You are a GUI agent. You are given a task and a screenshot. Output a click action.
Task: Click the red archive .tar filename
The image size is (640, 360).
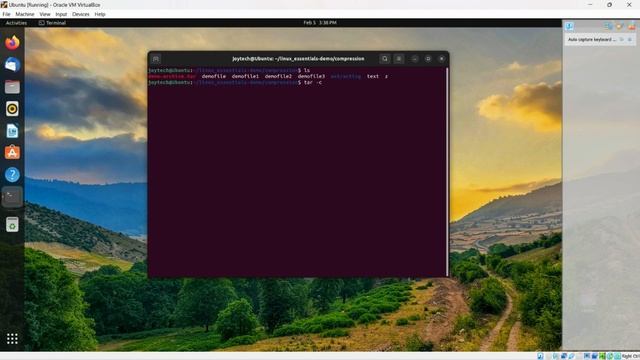(x=172, y=76)
